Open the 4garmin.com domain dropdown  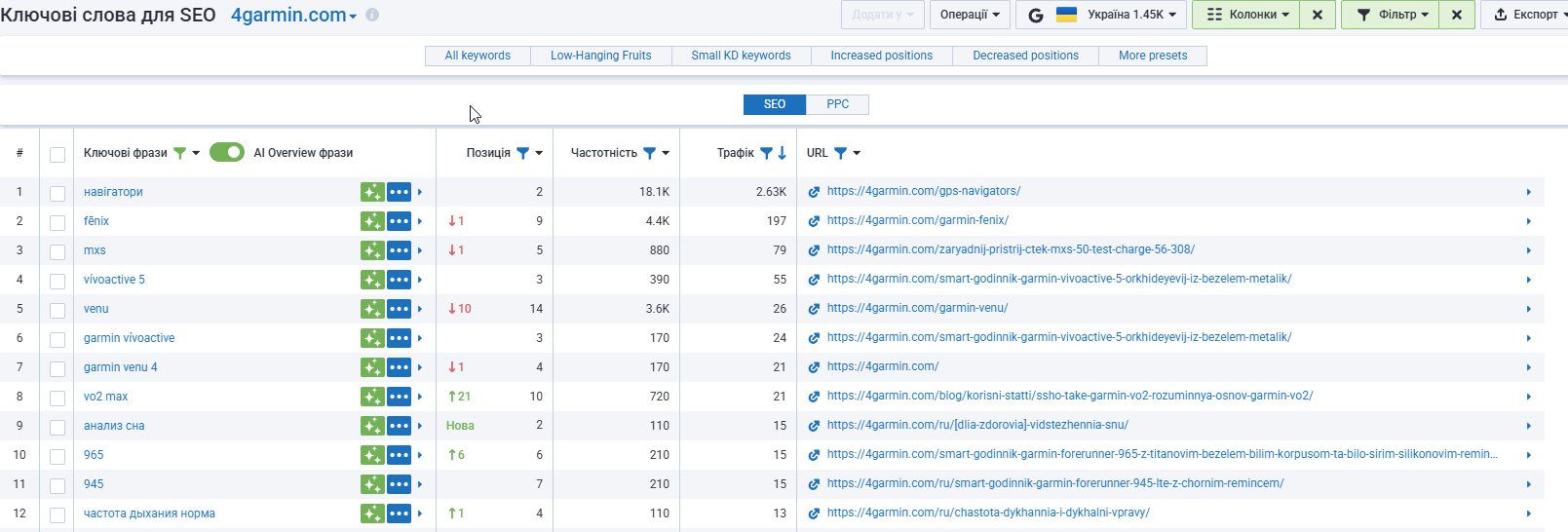293,15
